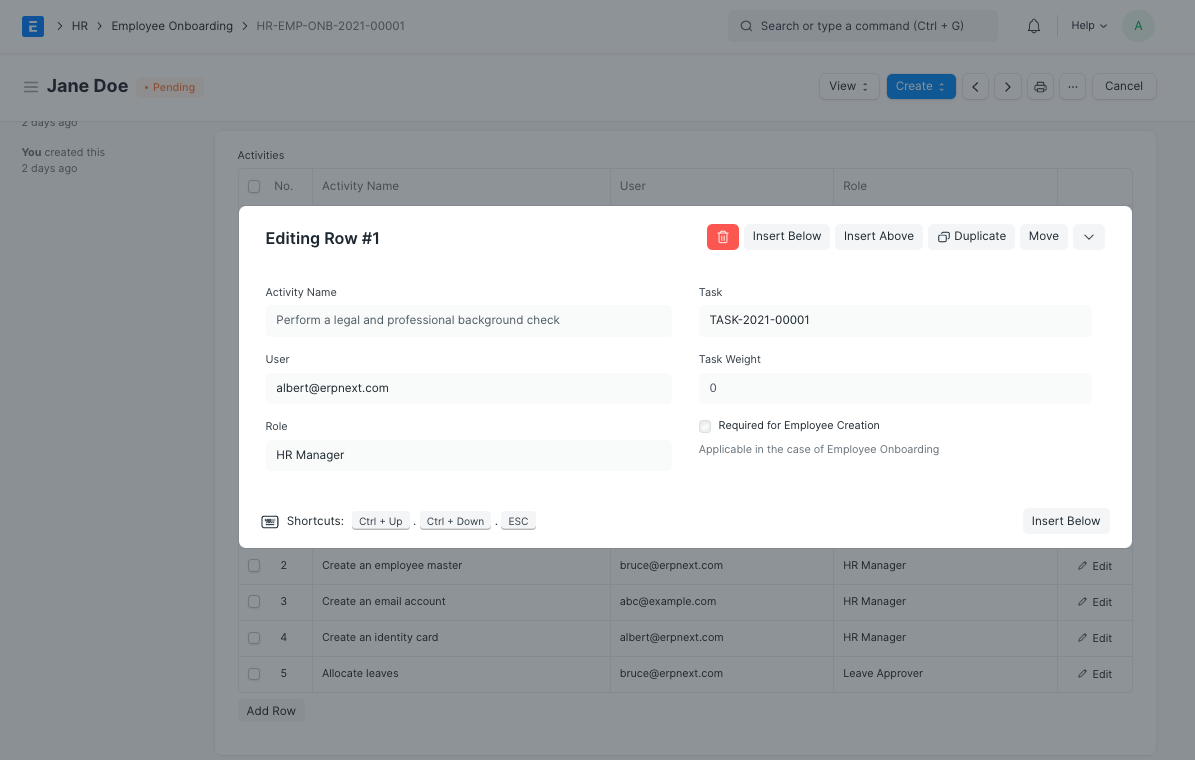Click the ERPNext logo
Viewport: 1195px width, 760px height.
[33, 25]
